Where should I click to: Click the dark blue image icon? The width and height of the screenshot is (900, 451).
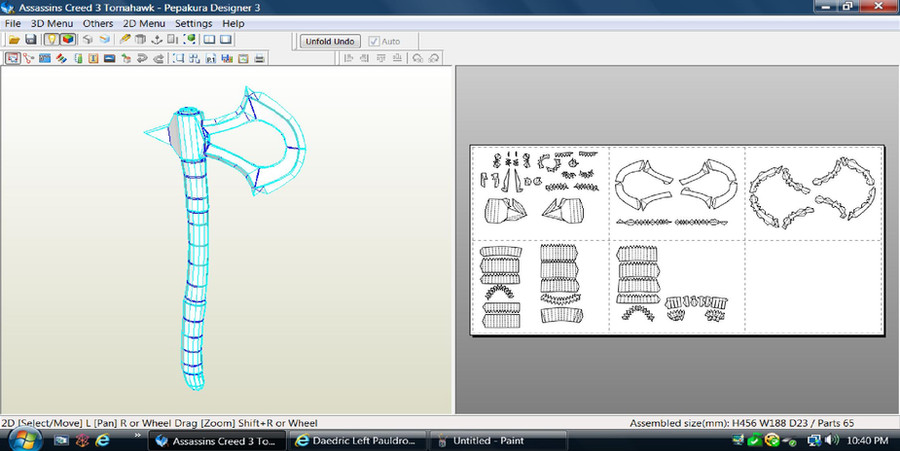coord(110,58)
